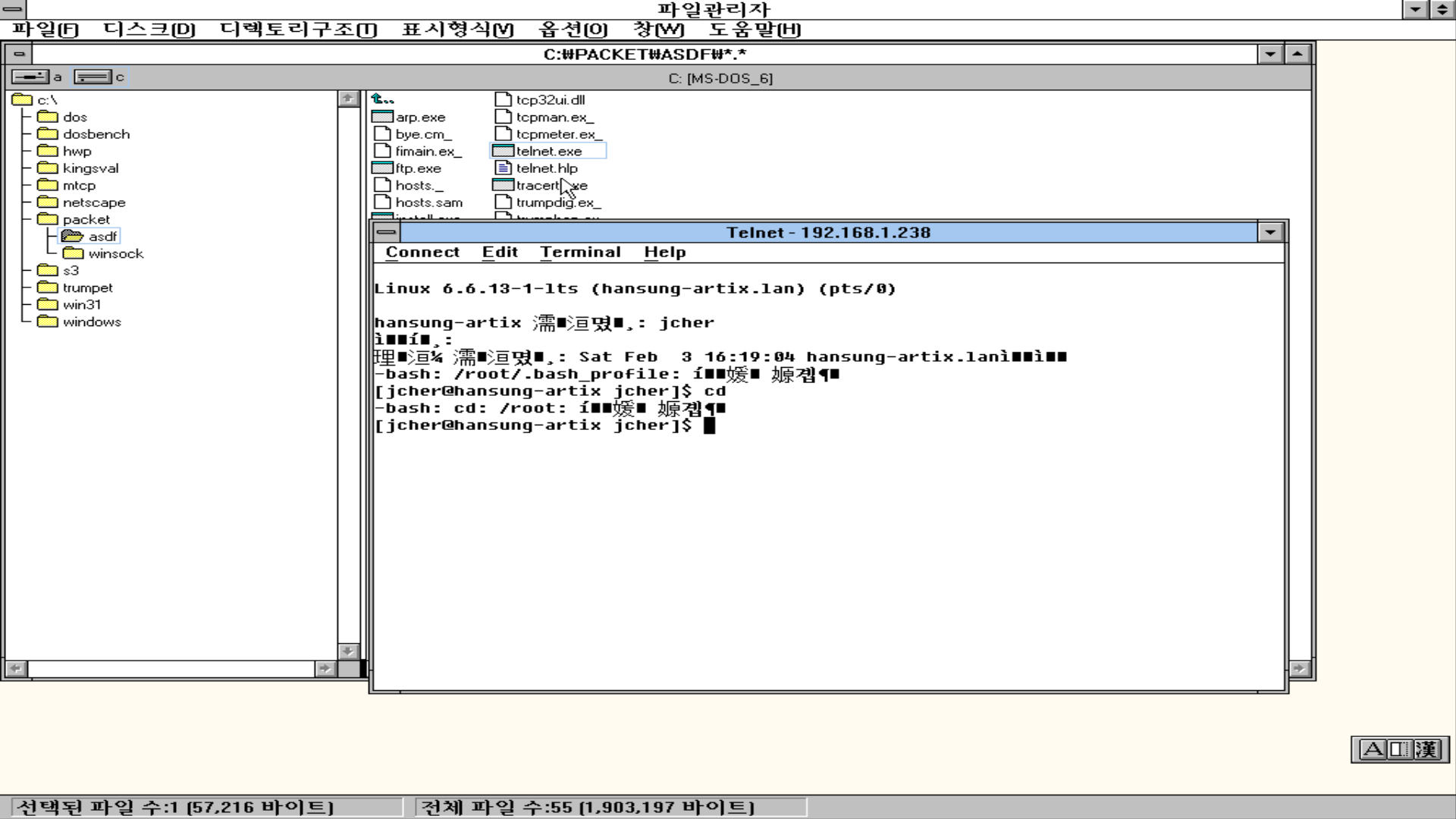This screenshot has height=819, width=1456.
Task: Select hosts._ file icon
Action: tap(383, 185)
